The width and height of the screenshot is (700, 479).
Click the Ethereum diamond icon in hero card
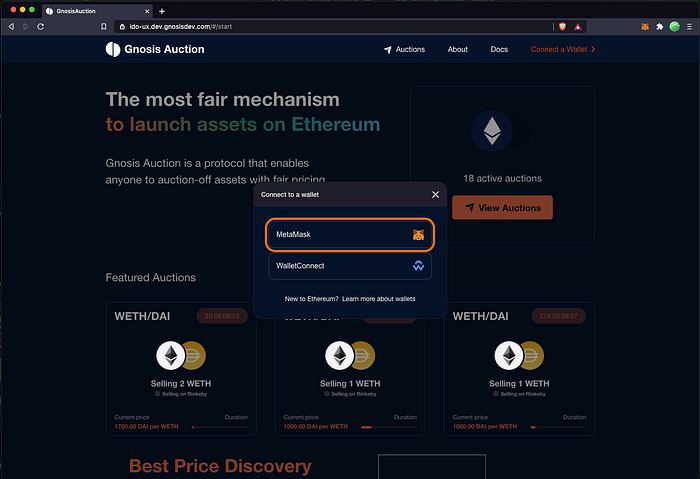(492, 131)
